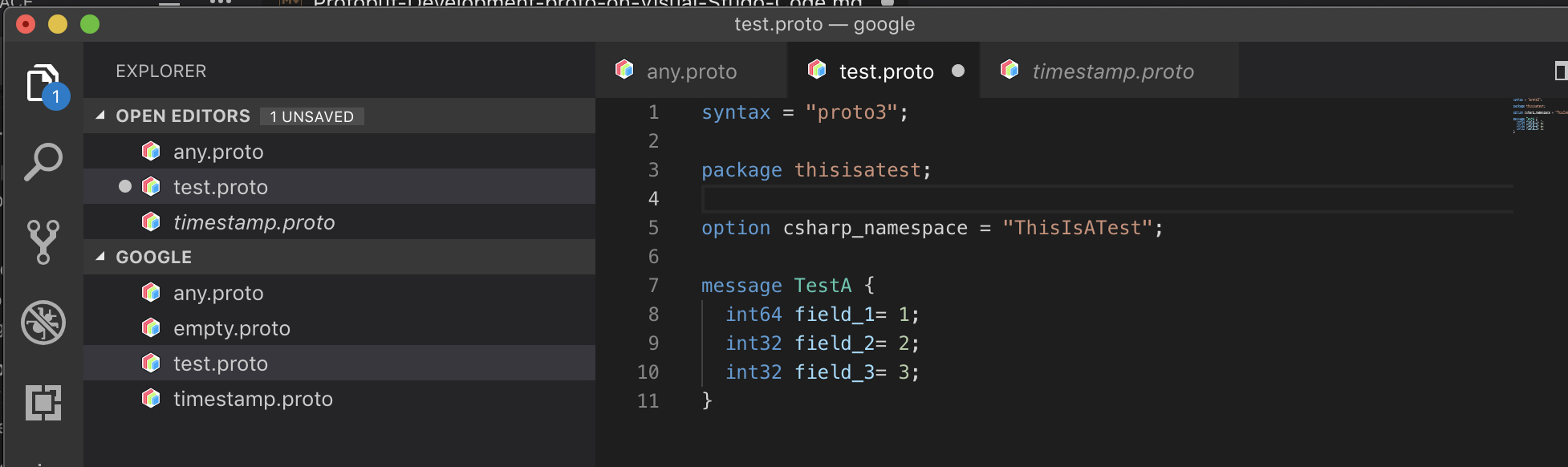
Task: Click the green macOS zoom window button
Action: click(x=90, y=24)
